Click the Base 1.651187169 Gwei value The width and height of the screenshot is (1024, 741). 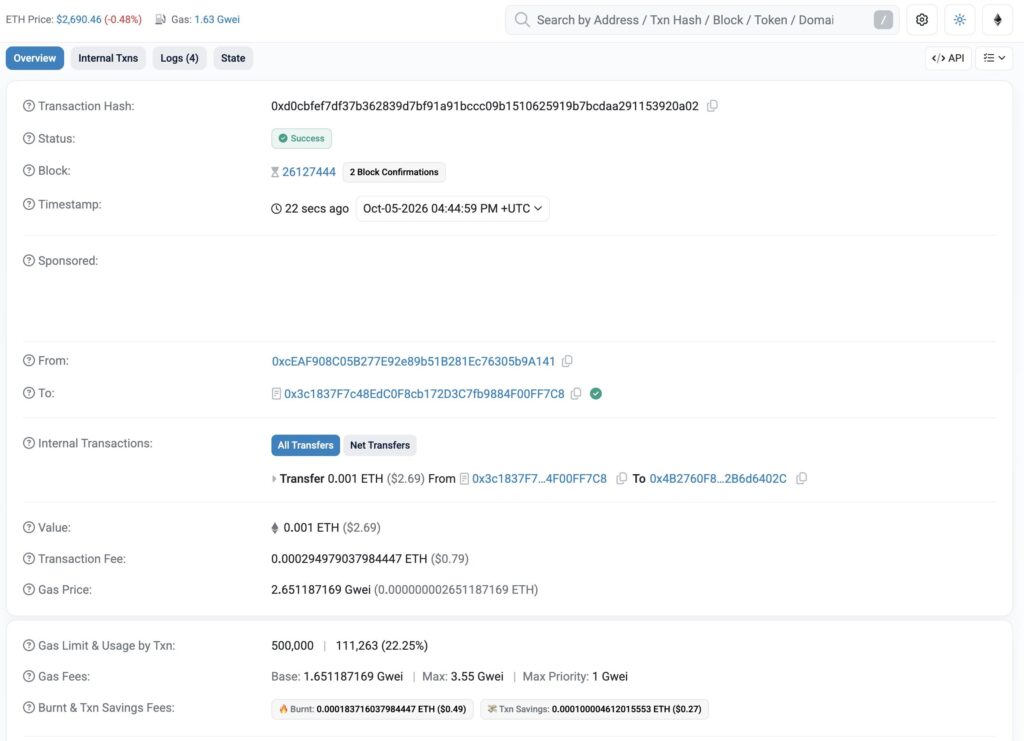[353, 676]
